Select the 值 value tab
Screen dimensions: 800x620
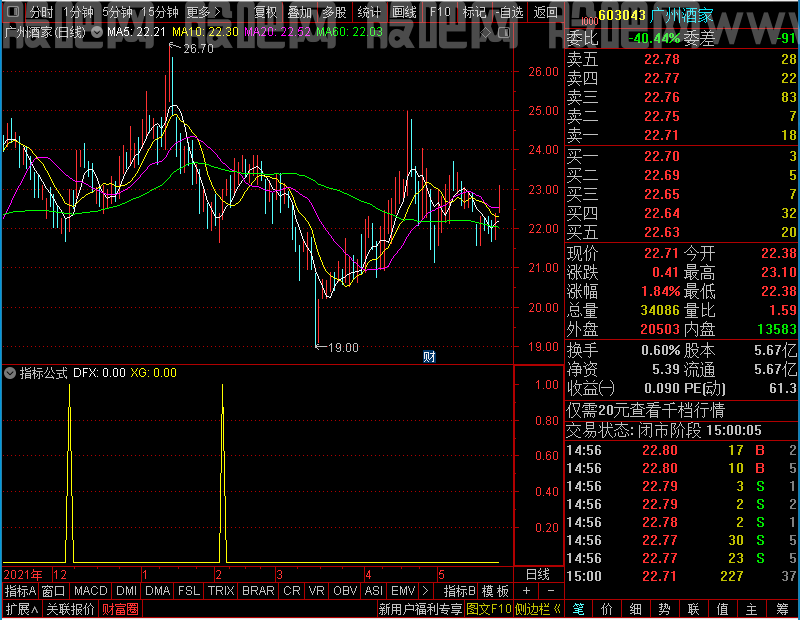(x=723, y=609)
